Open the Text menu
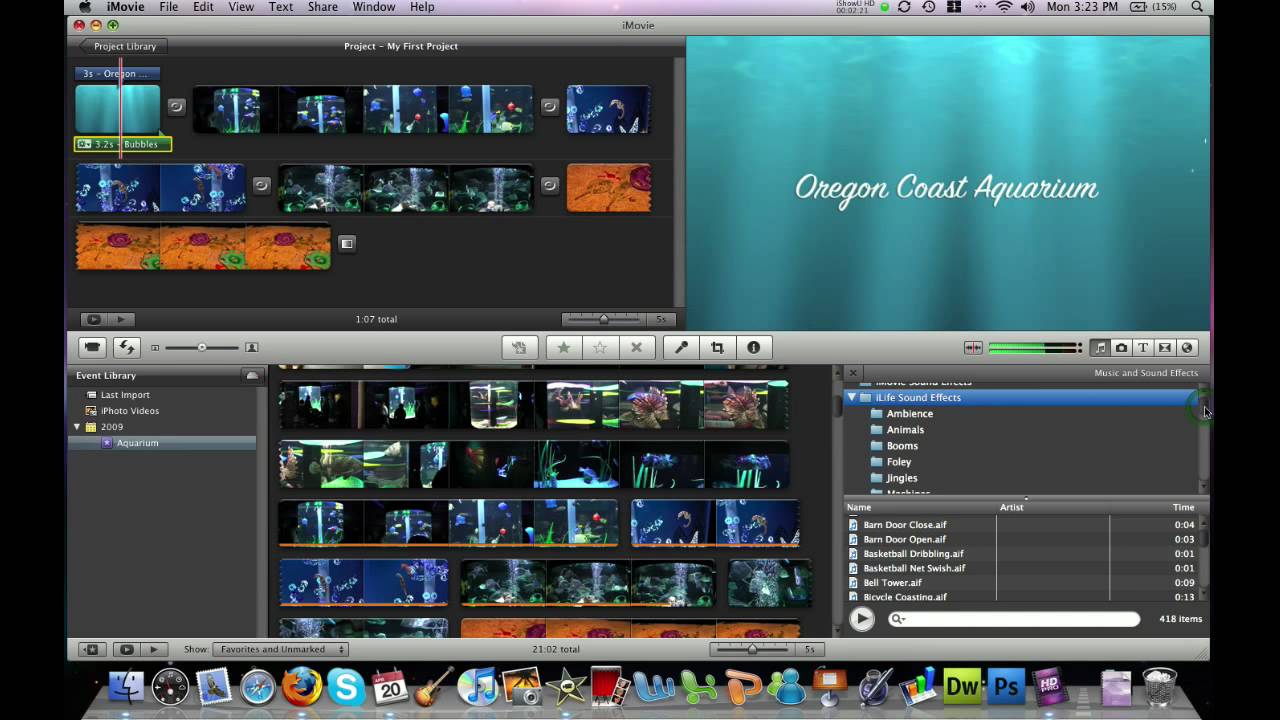This screenshot has height=720, width=1280. [x=281, y=7]
